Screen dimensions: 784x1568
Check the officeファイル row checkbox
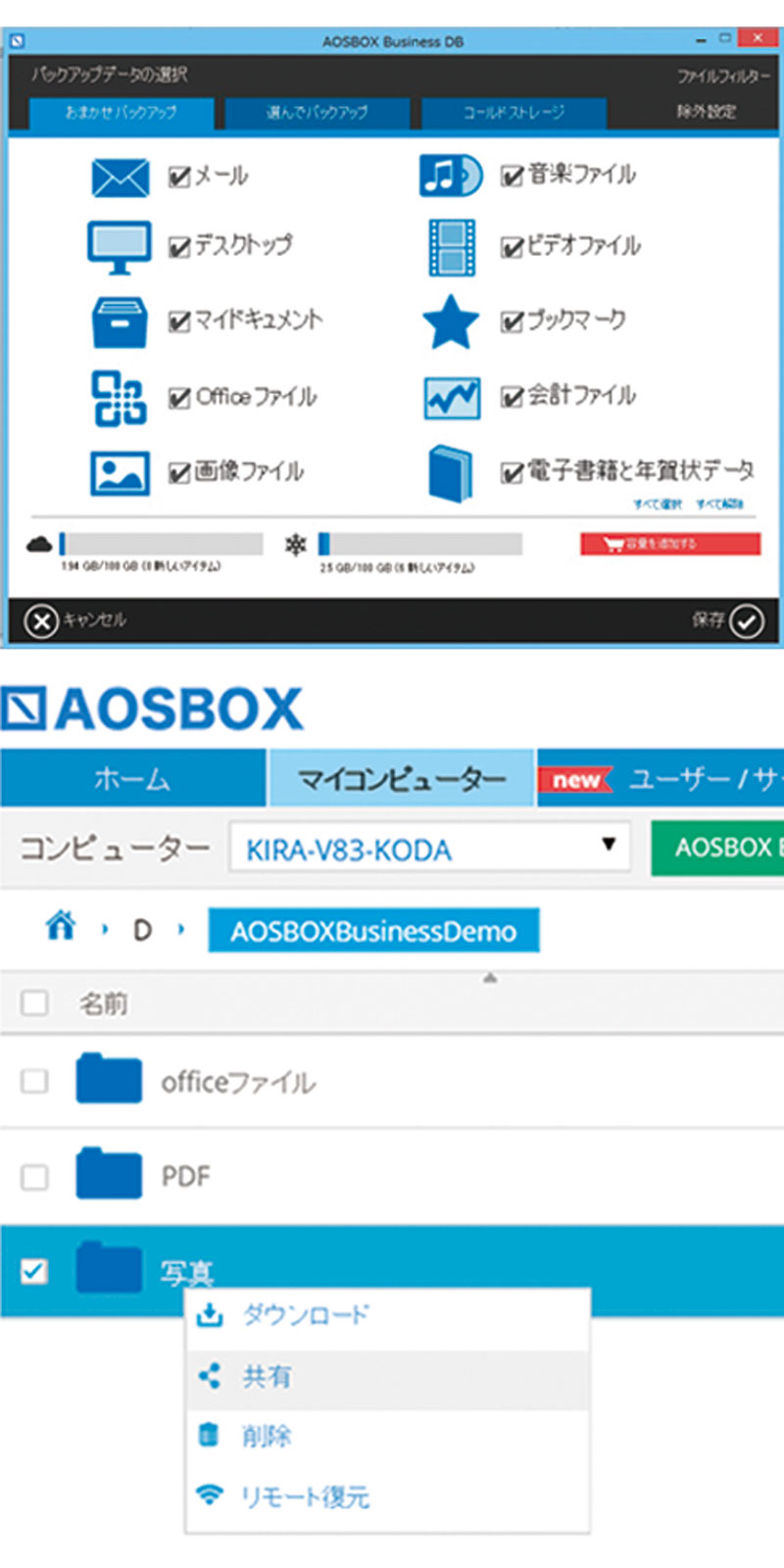tap(35, 1080)
